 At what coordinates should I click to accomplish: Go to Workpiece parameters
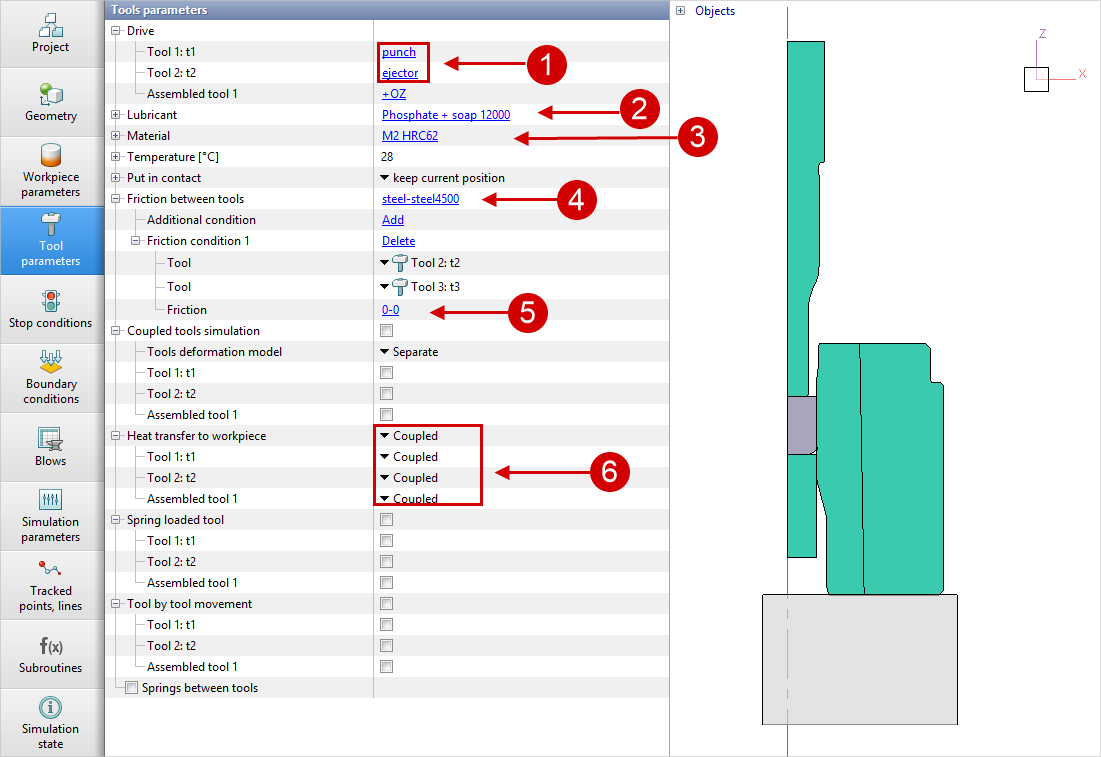(51, 170)
